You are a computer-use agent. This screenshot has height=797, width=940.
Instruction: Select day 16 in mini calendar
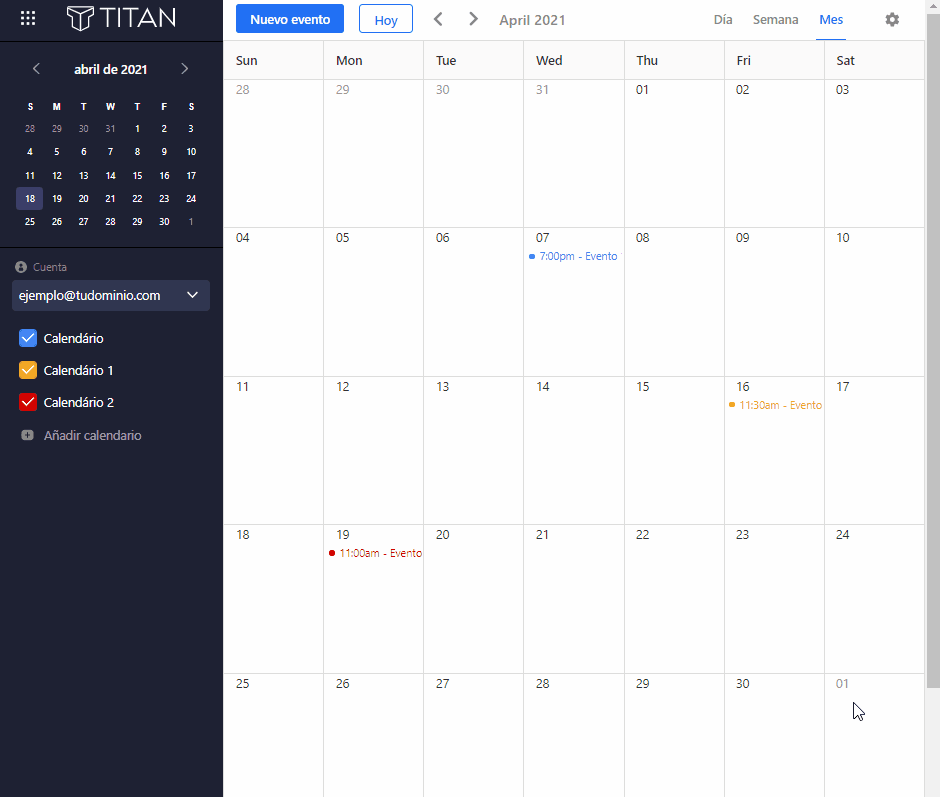[x=164, y=175]
